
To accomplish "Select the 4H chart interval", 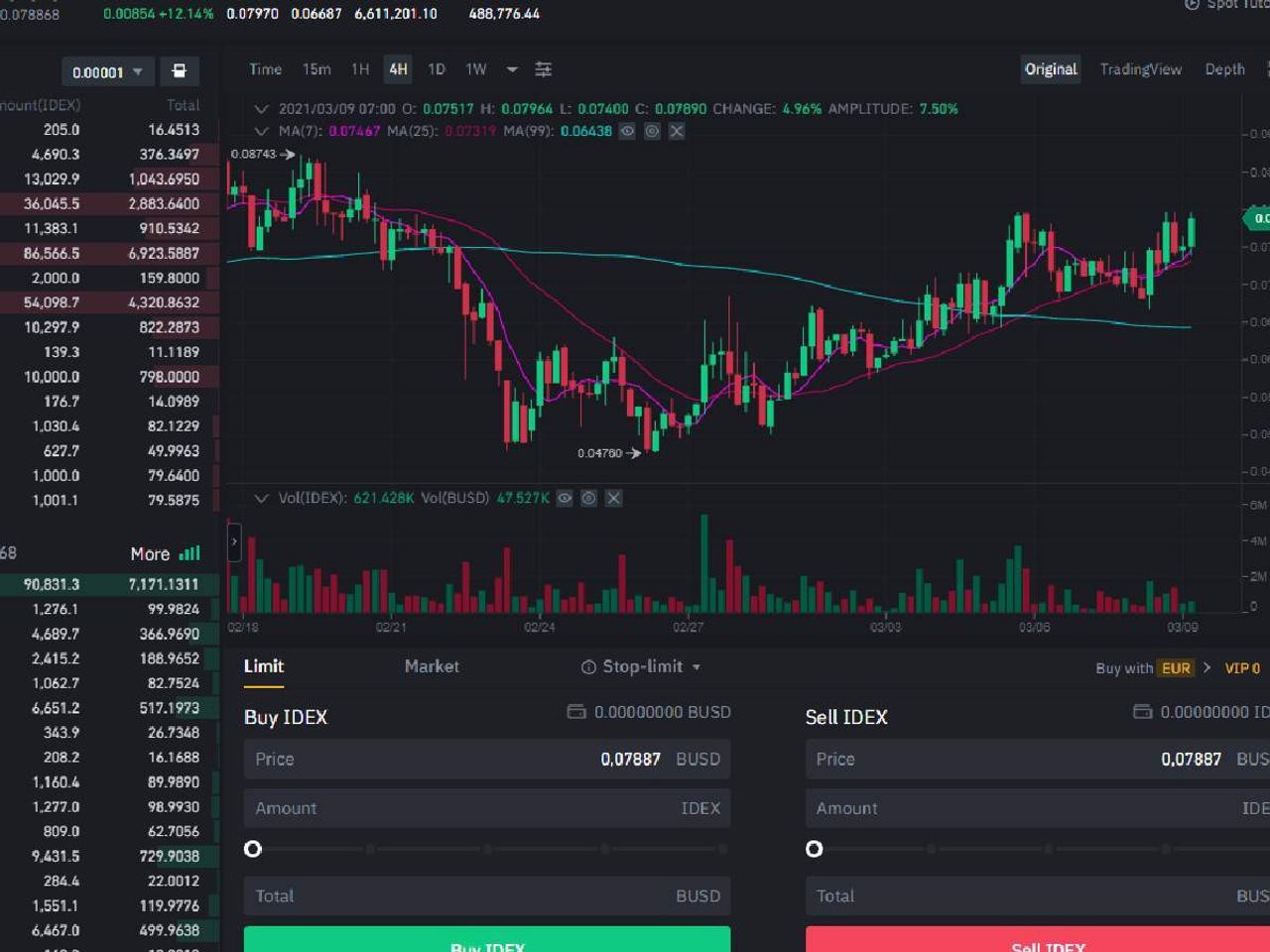I will pos(398,69).
